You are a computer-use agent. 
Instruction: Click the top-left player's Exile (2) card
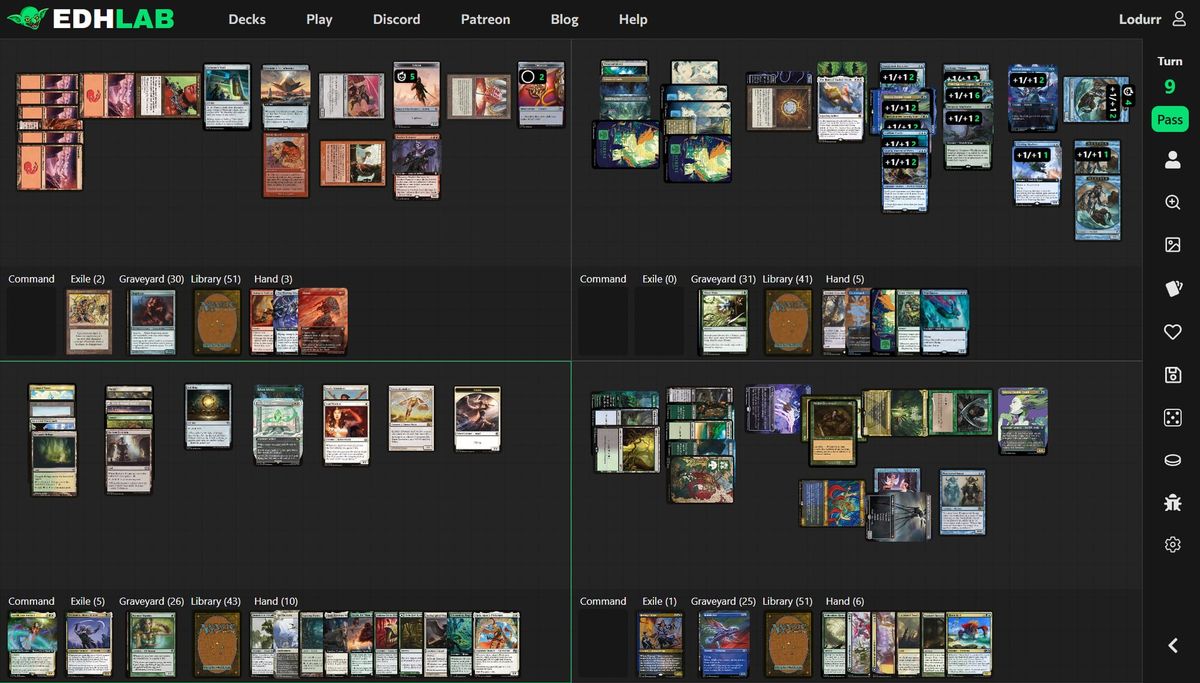pyautogui.click(x=91, y=322)
